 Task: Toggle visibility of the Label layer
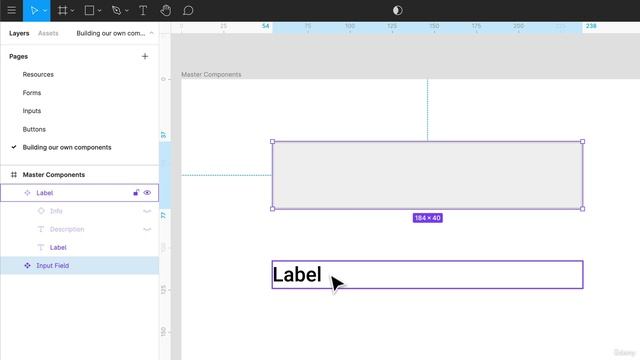coord(147,193)
